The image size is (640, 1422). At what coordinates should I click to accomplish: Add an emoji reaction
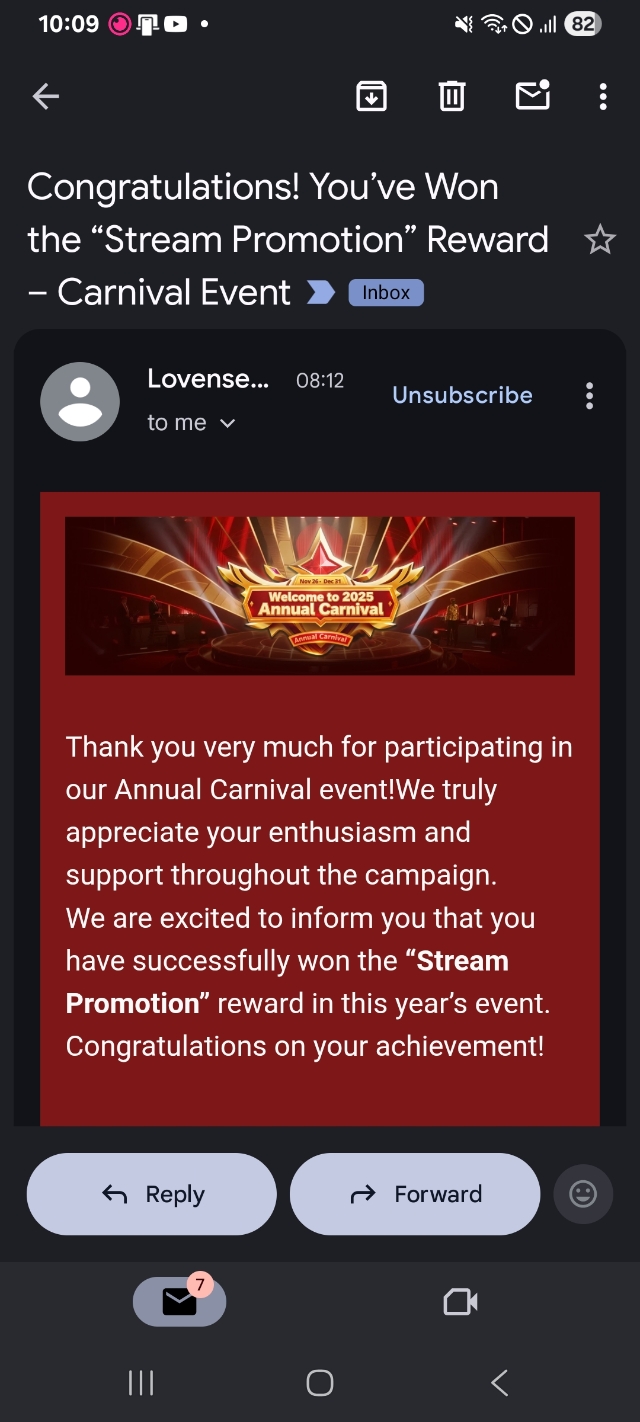tap(583, 1194)
